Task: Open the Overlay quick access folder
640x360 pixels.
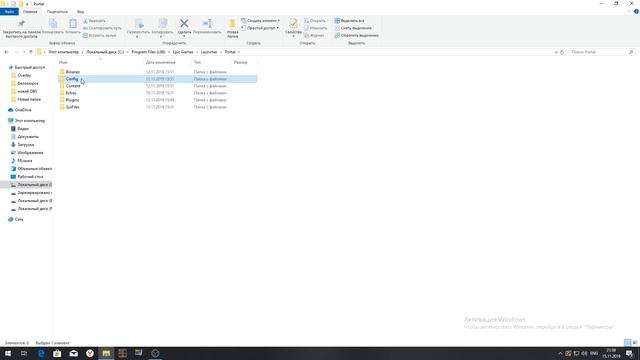Action: click(24, 76)
